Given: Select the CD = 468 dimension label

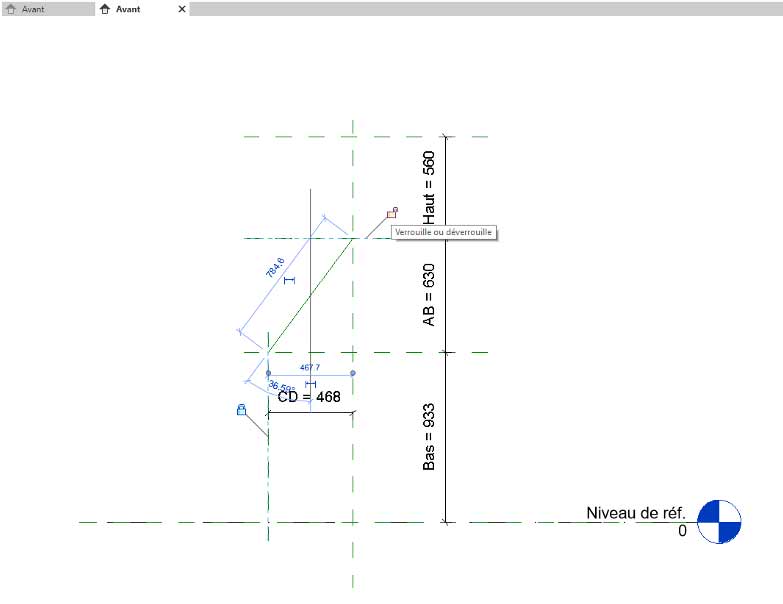Looking at the screenshot, I should coord(309,397).
